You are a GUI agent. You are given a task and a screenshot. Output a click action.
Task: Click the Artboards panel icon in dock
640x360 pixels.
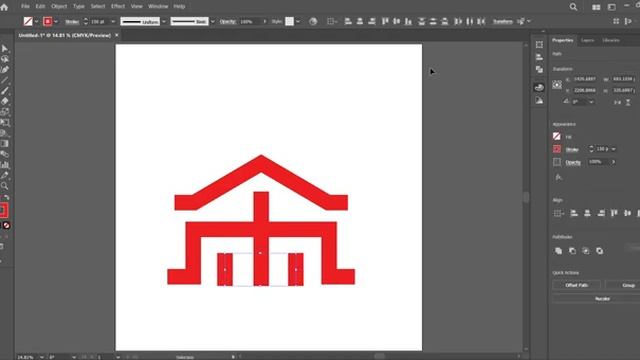(539, 44)
